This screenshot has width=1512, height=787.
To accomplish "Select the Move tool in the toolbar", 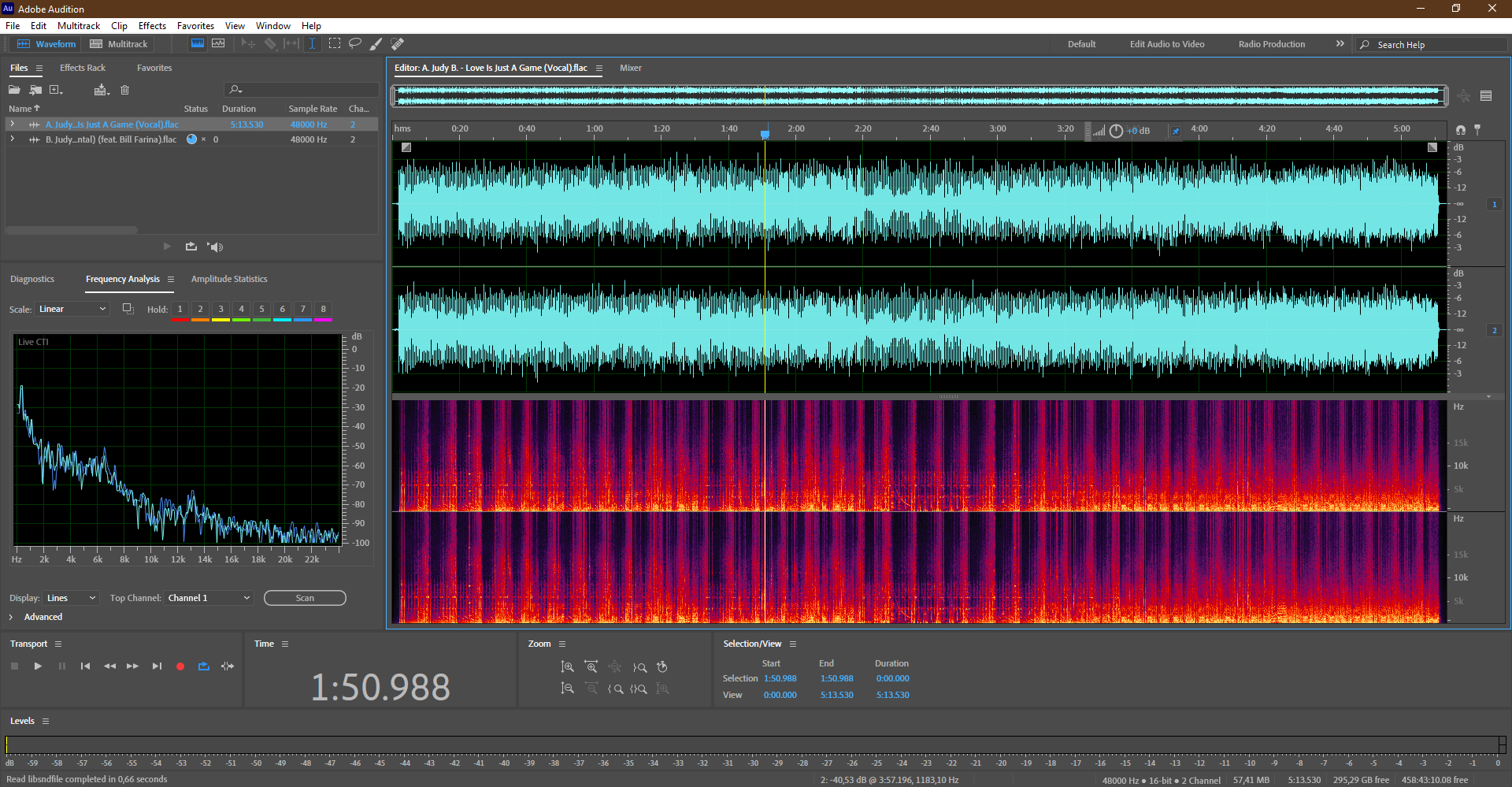I will pyautogui.click(x=248, y=44).
